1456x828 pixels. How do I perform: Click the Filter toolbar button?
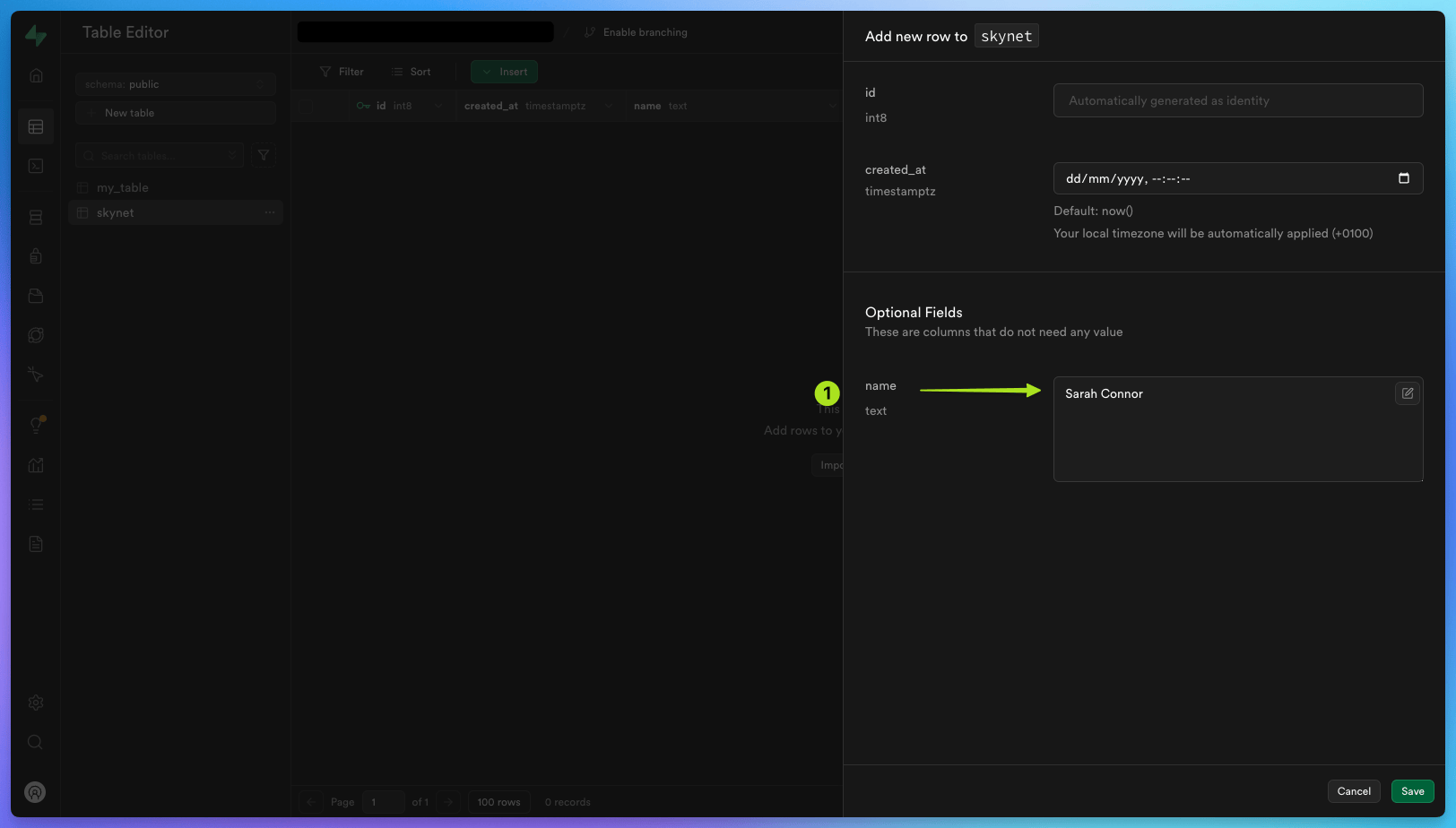tap(342, 72)
